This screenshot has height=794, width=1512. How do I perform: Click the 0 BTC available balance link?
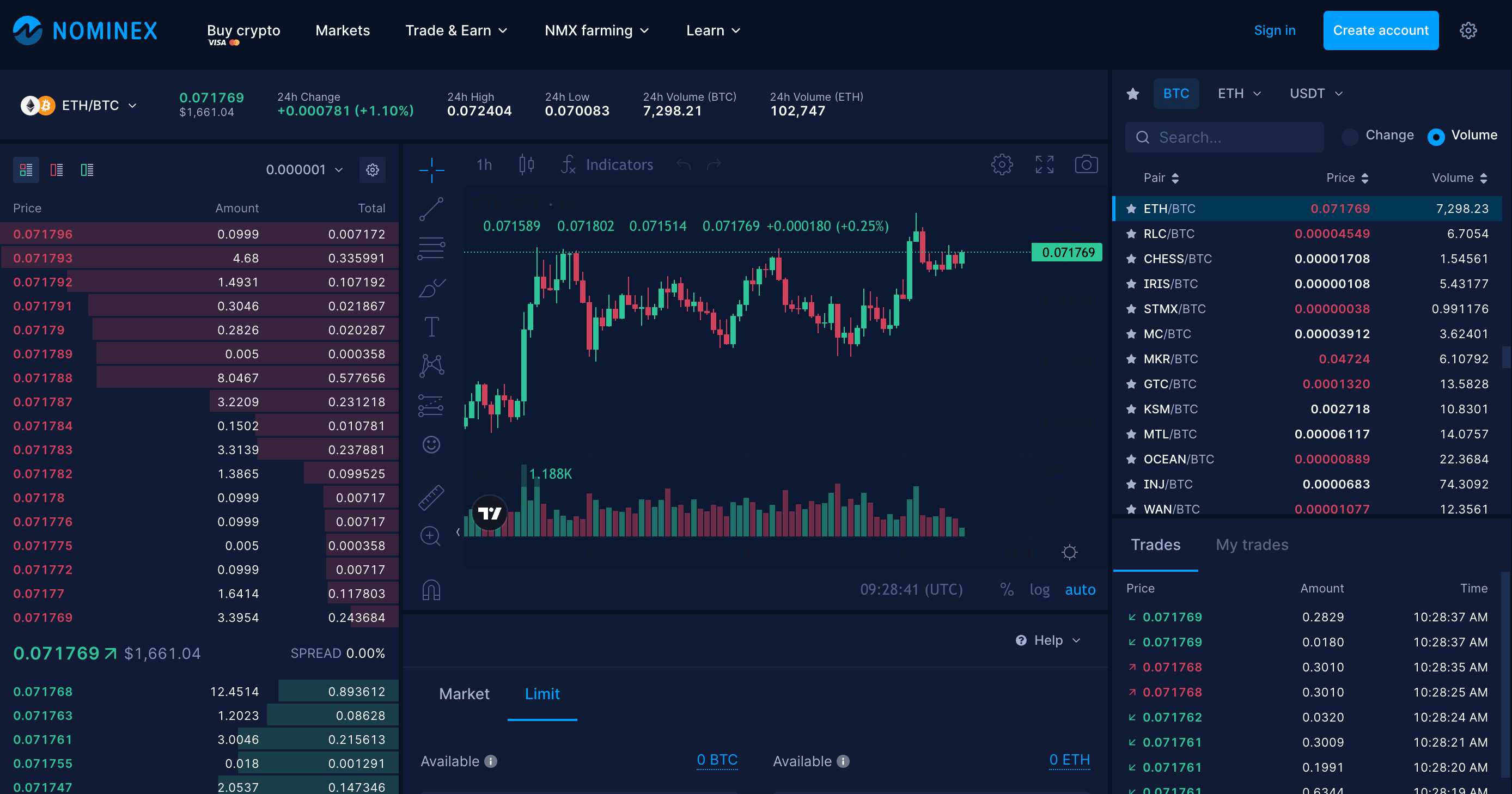[717, 760]
